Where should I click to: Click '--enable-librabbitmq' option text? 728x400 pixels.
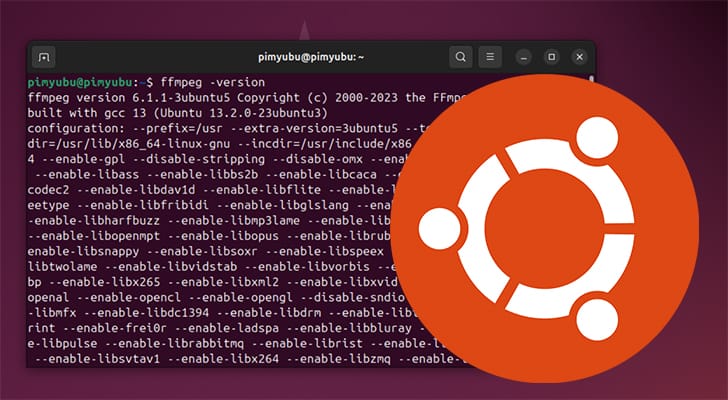(174, 343)
